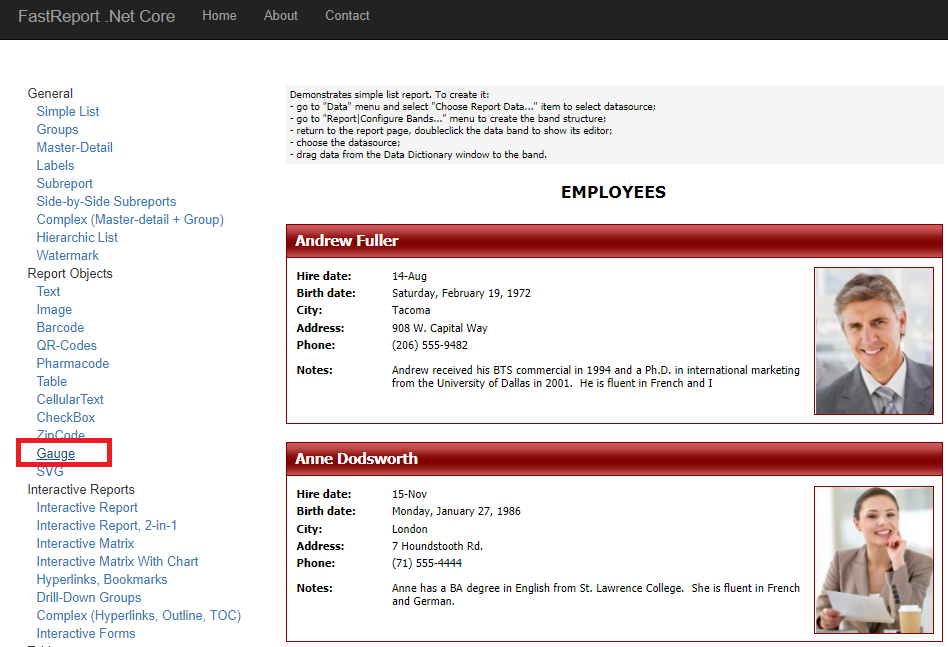Screen dimensions: 948x647
Task: Open the Hierarchic List report
Action: pyautogui.click(x=77, y=238)
